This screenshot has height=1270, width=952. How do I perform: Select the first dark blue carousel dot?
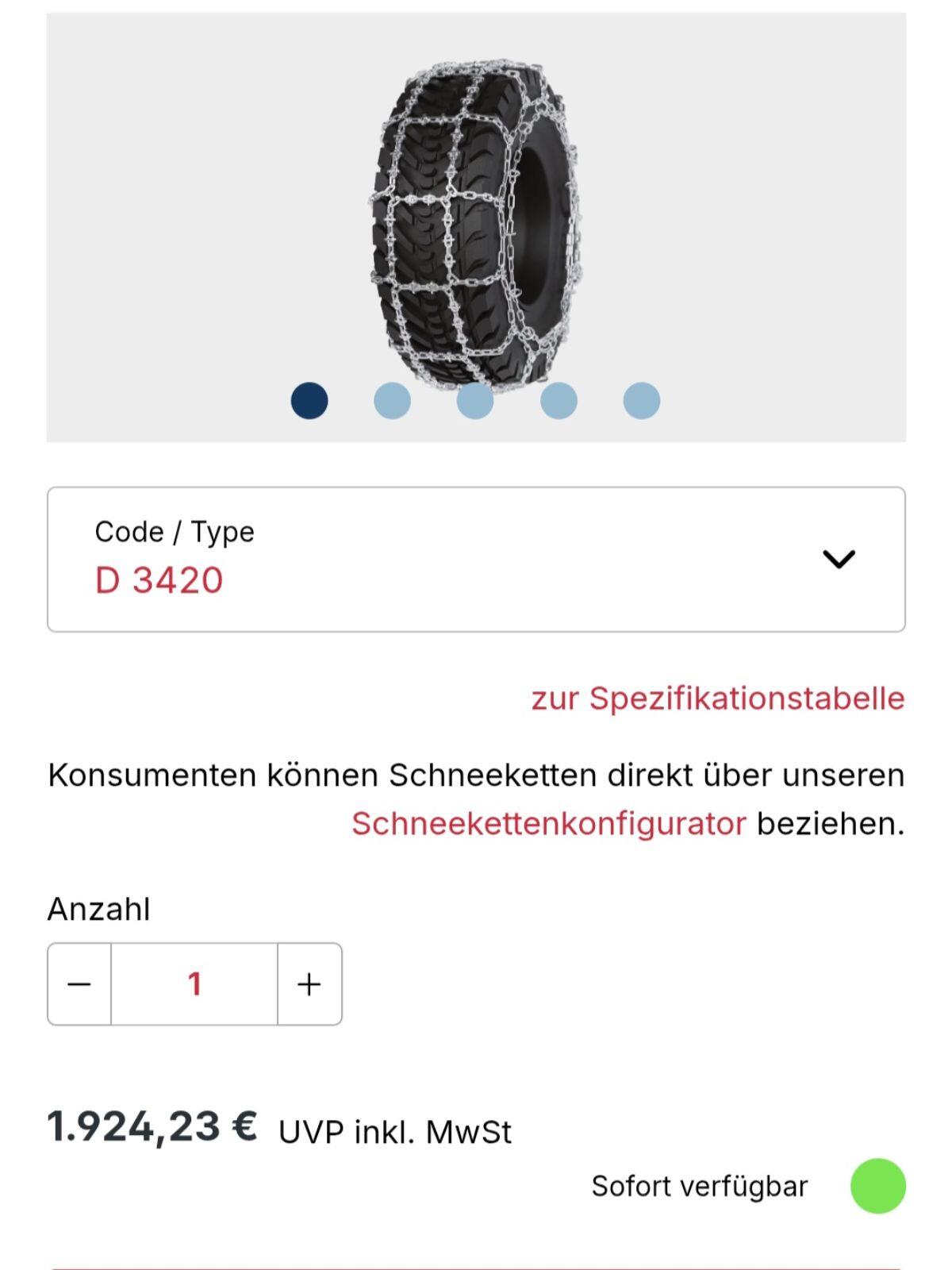click(309, 400)
